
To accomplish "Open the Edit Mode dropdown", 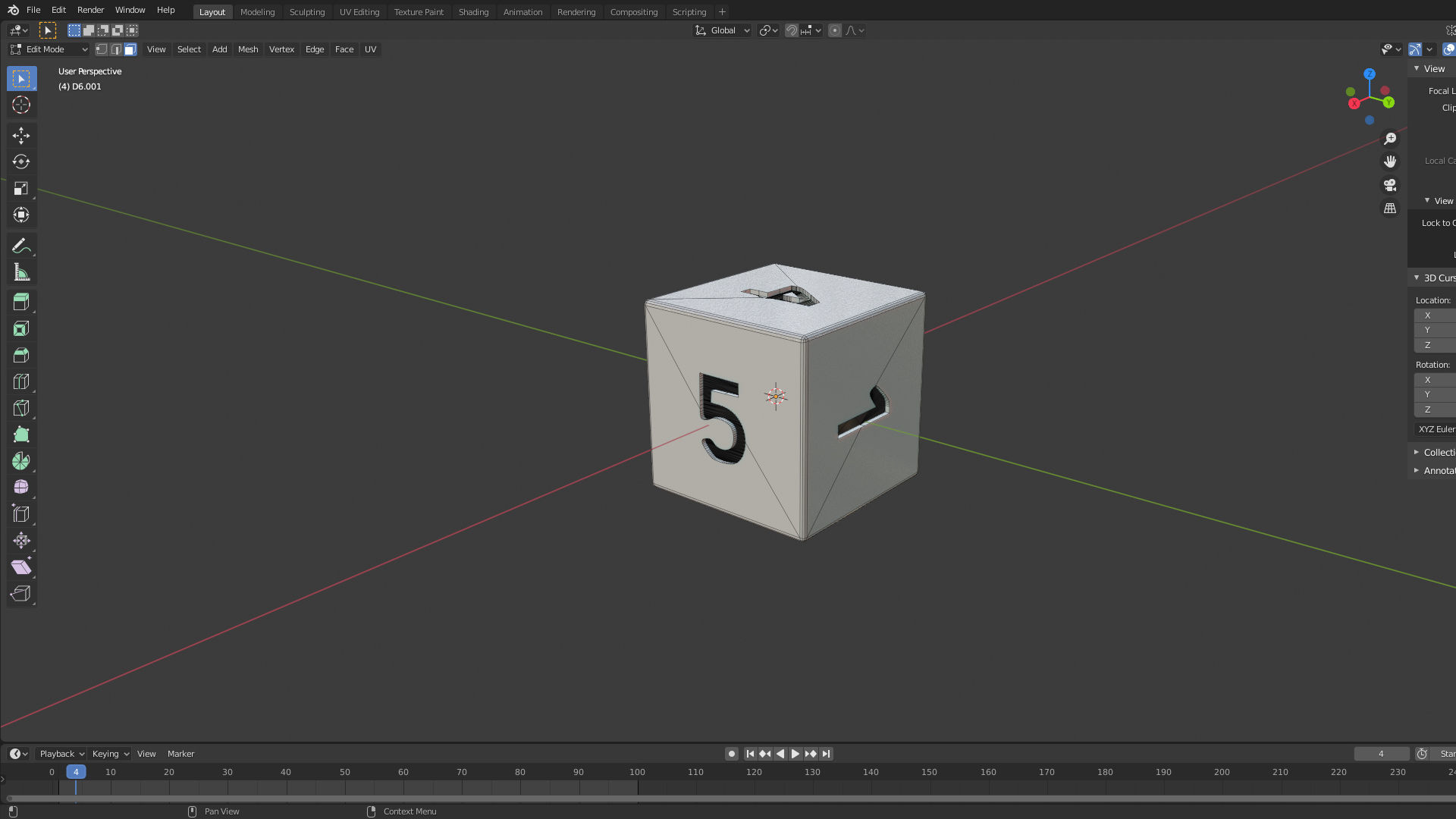I will tap(49, 49).
